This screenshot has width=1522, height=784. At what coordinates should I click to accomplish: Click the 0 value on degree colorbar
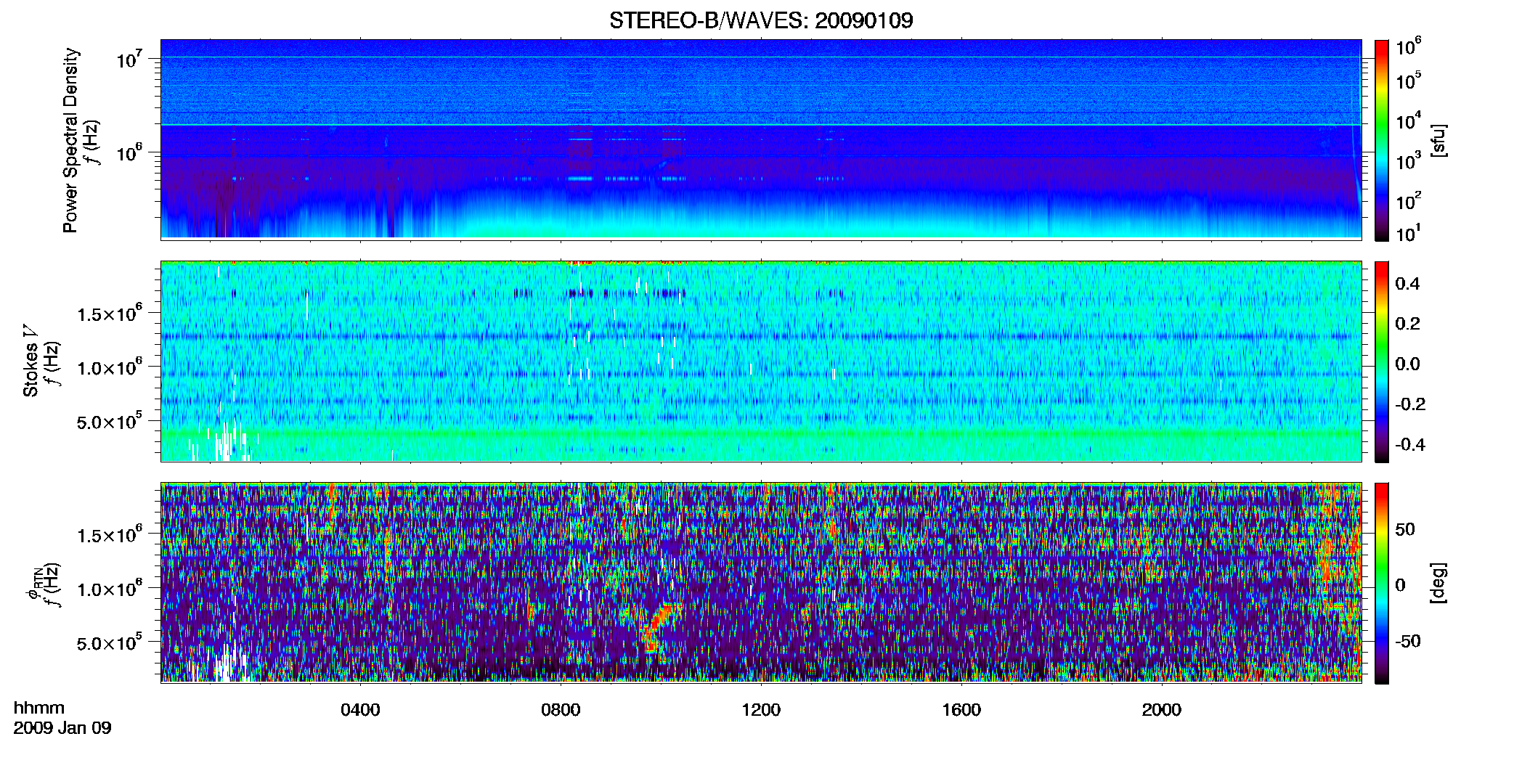(1400, 585)
